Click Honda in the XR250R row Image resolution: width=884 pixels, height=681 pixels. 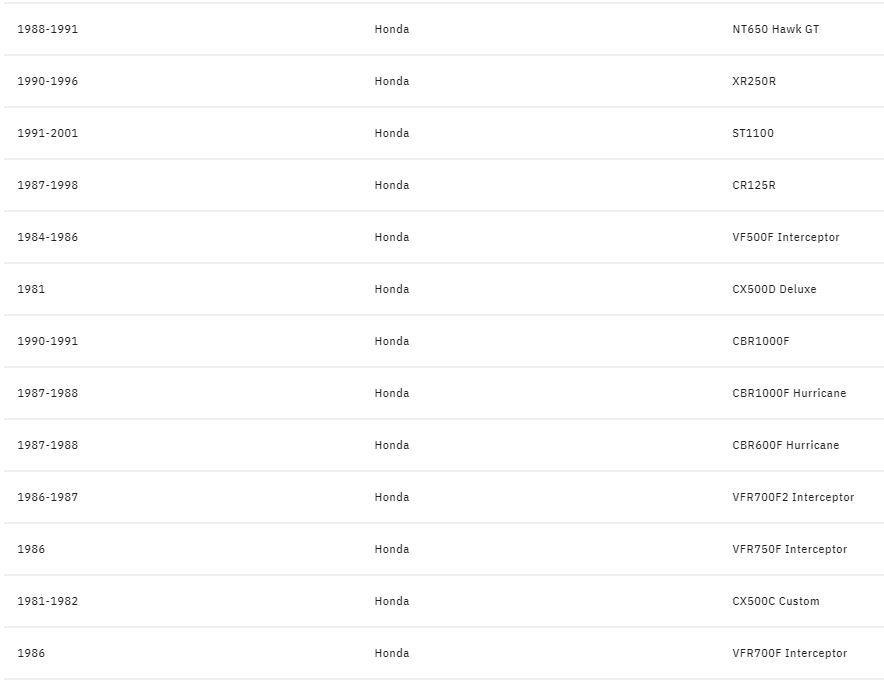[x=392, y=82]
